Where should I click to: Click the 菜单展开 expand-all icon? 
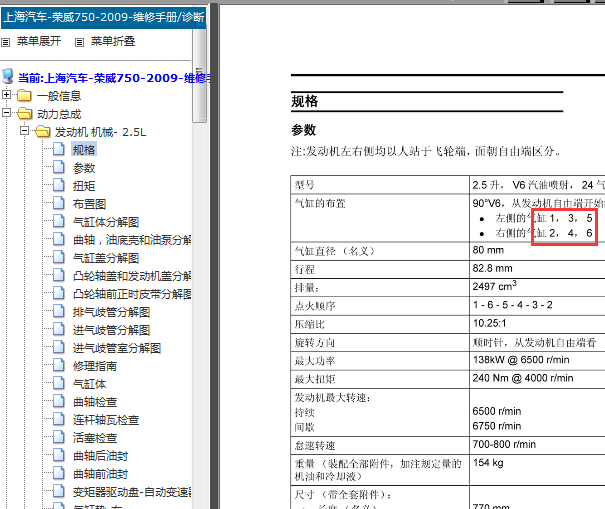tap(5, 42)
